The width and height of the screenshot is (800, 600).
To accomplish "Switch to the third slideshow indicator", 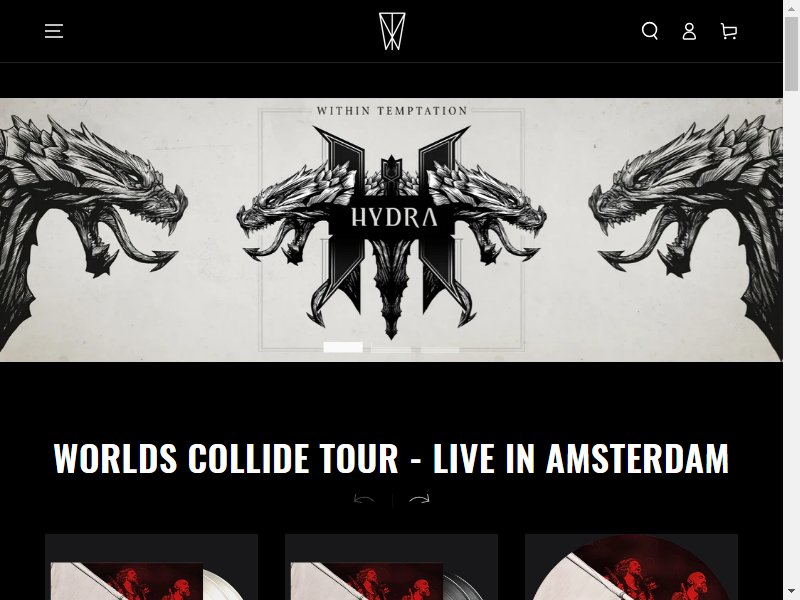I will pyautogui.click(x=440, y=349).
